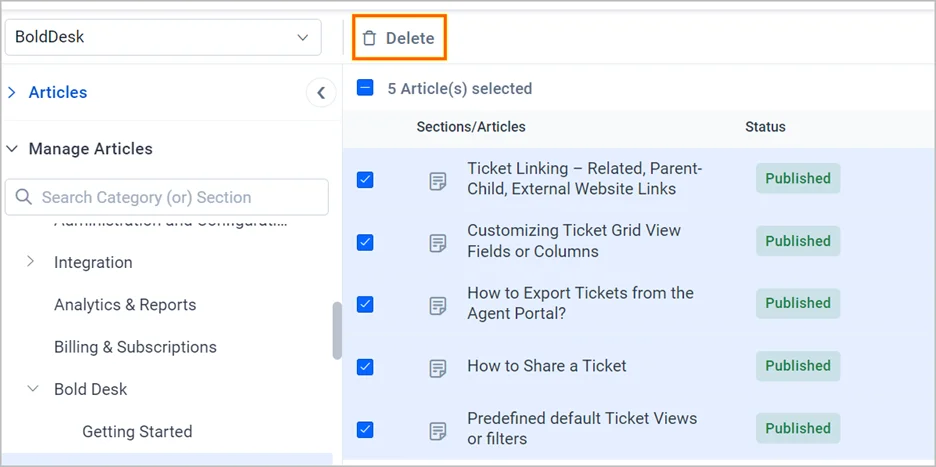This screenshot has height=467, width=936.
Task: Click the Customizing Ticket Grid View article icon
Action: tap(437, 243)
